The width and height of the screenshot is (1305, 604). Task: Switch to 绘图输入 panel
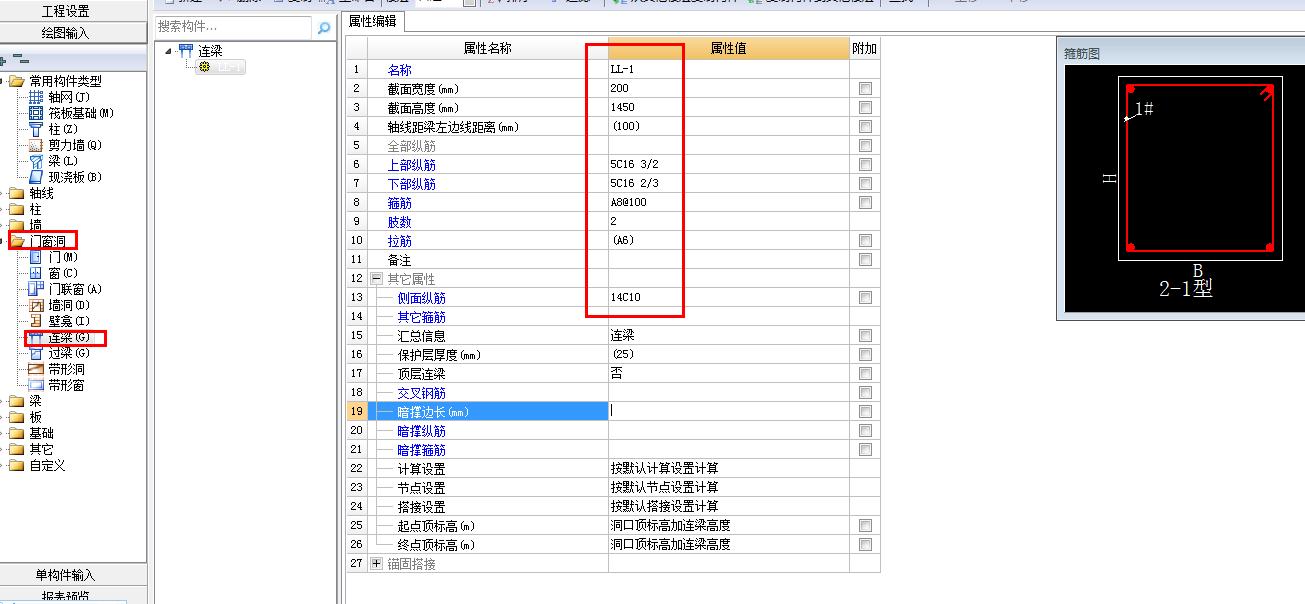(x=65, y=33)
